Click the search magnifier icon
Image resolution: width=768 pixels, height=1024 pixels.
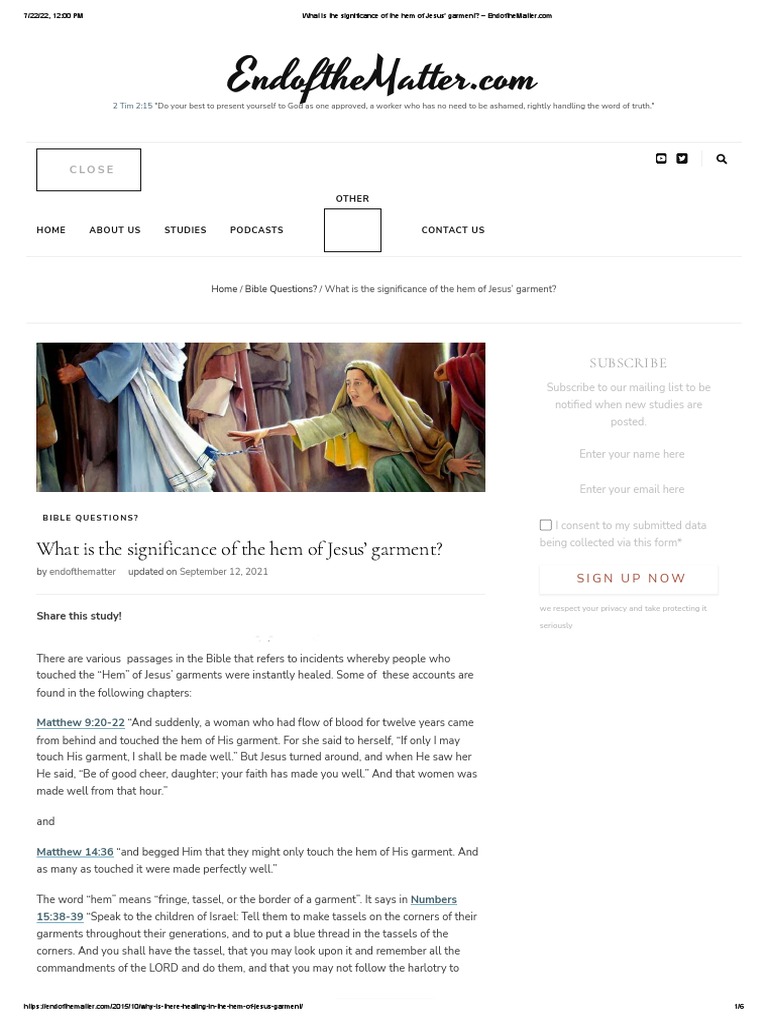(722, 159)
